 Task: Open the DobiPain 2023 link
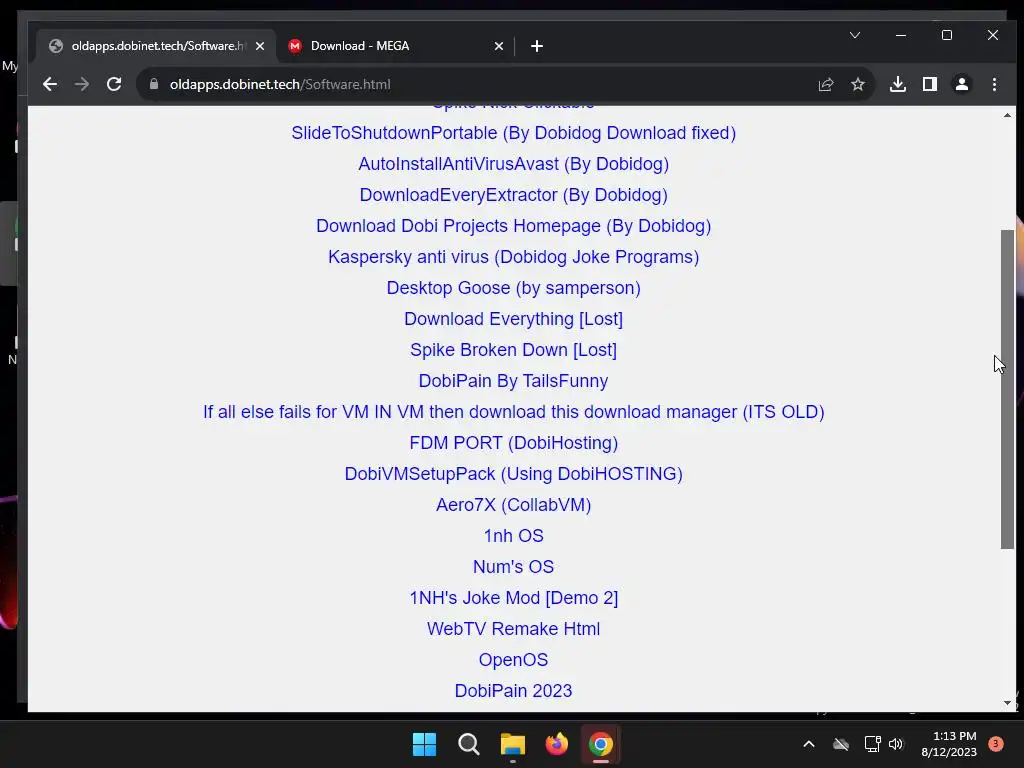tap(513, 691)
